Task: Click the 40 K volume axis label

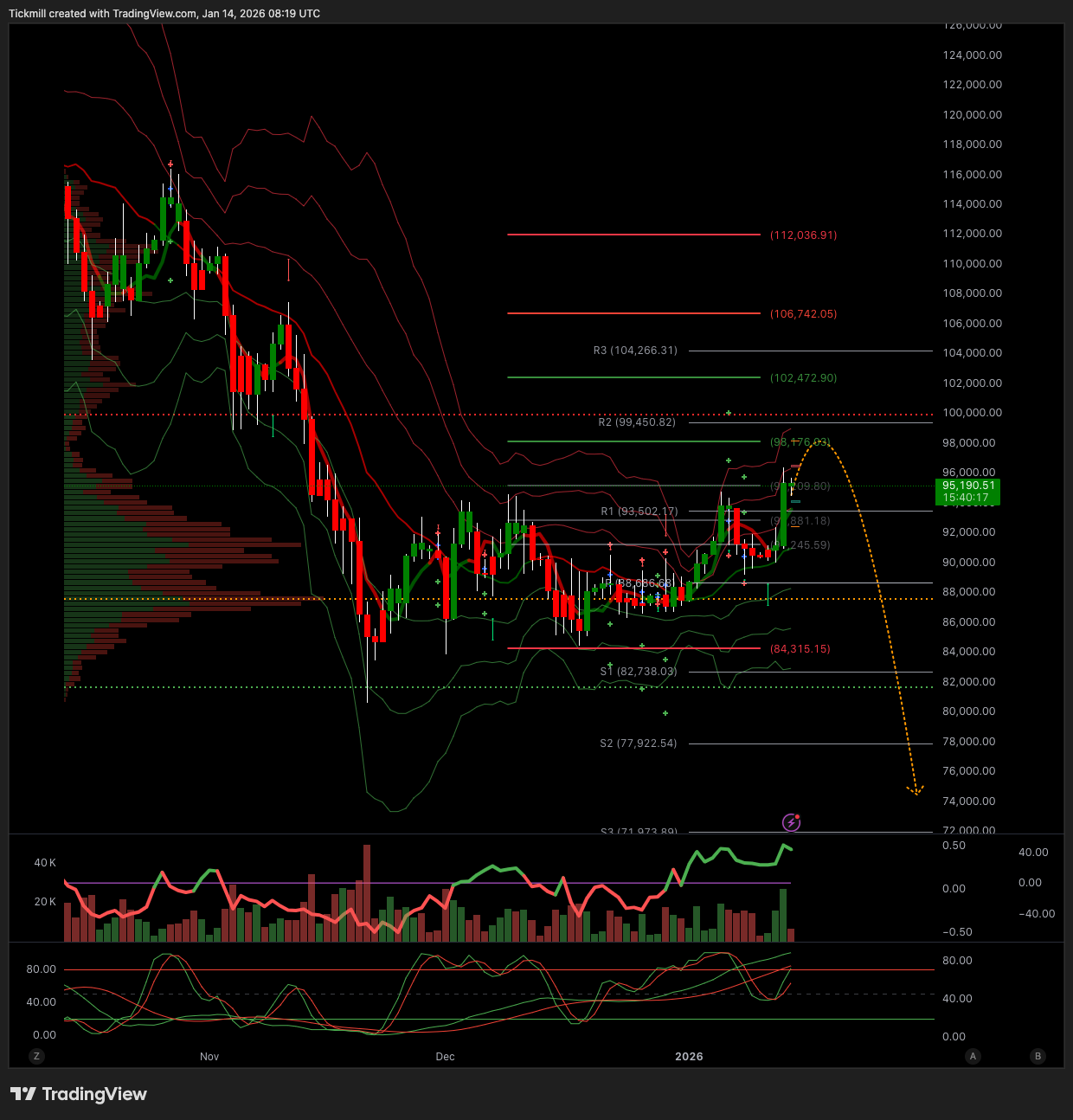Action: (x=45, y=863)
